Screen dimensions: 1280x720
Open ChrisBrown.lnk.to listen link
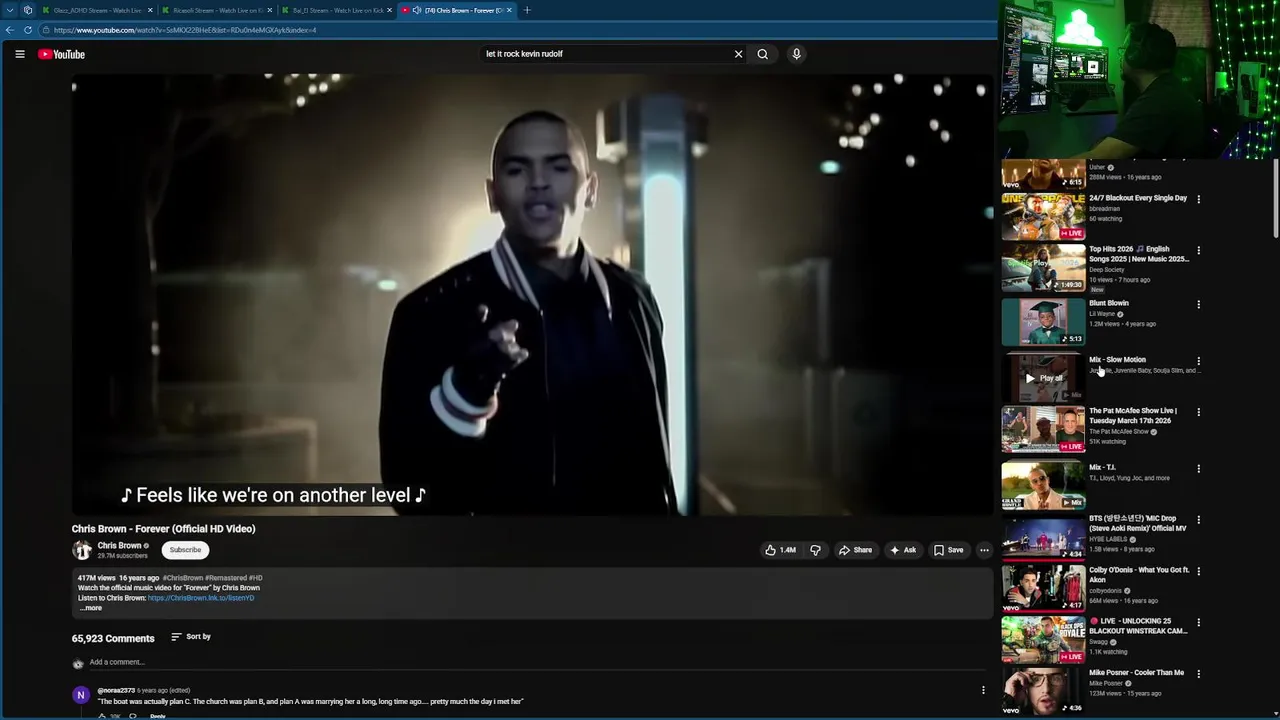coord(201,598)
